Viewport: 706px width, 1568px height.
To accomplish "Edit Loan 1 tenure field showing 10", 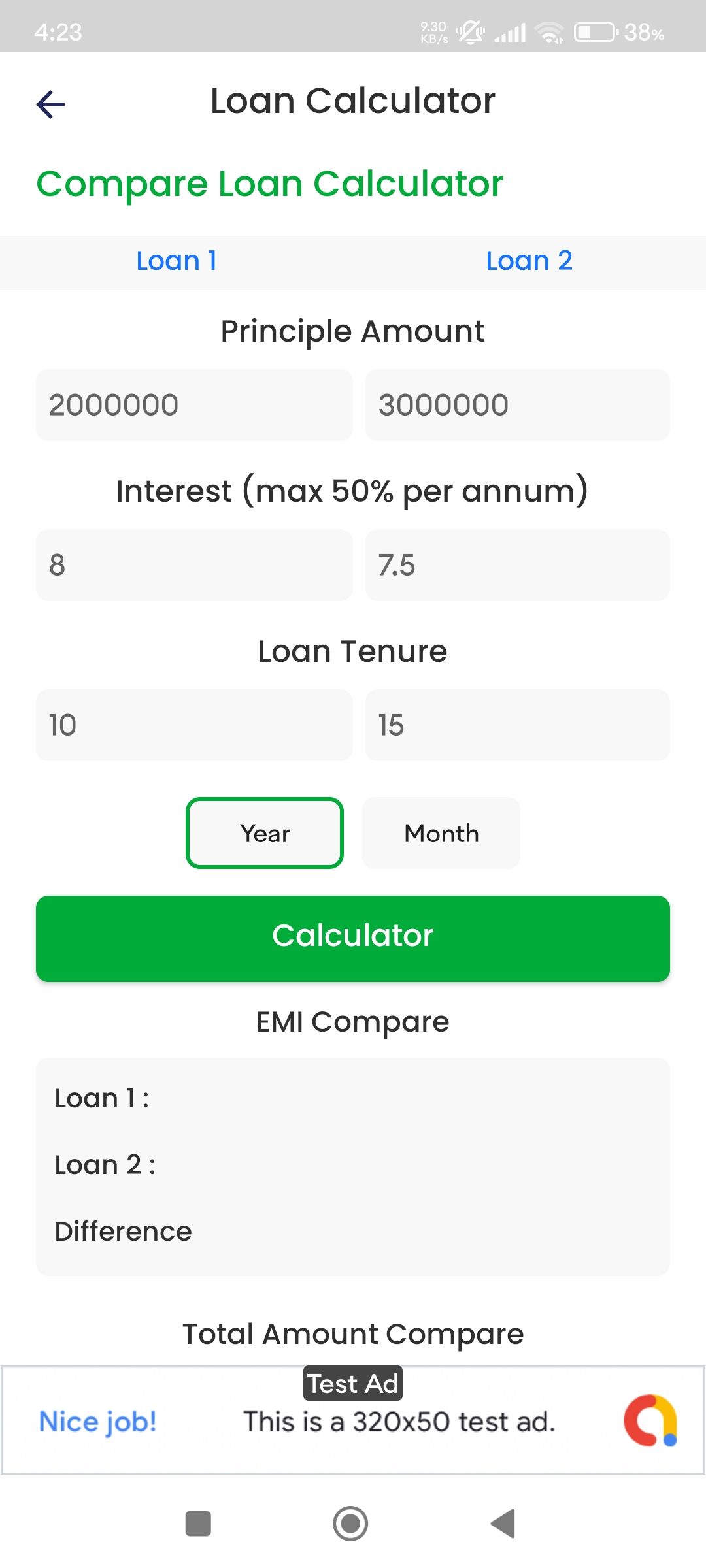I will tap(194, 725).
